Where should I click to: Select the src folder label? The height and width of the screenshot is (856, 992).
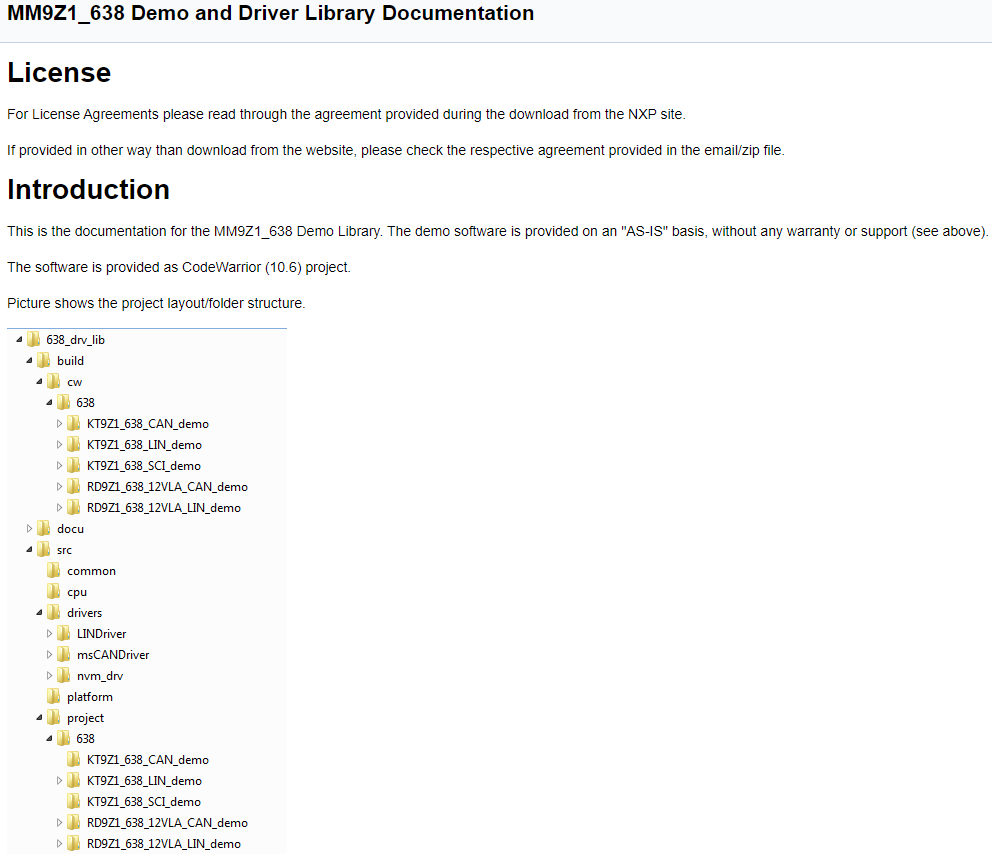(64, 550)
